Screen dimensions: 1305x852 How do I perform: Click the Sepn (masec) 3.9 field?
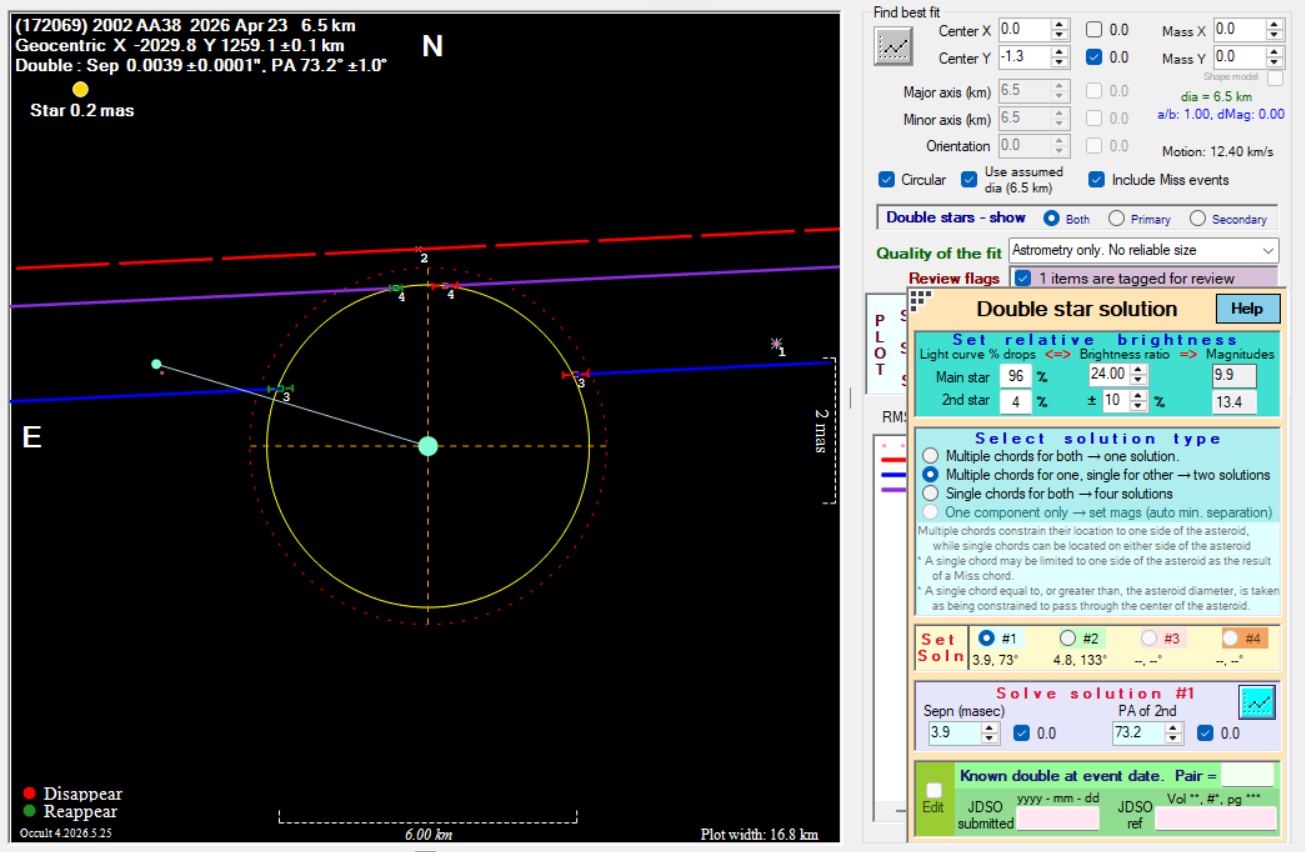pos(955,733)
